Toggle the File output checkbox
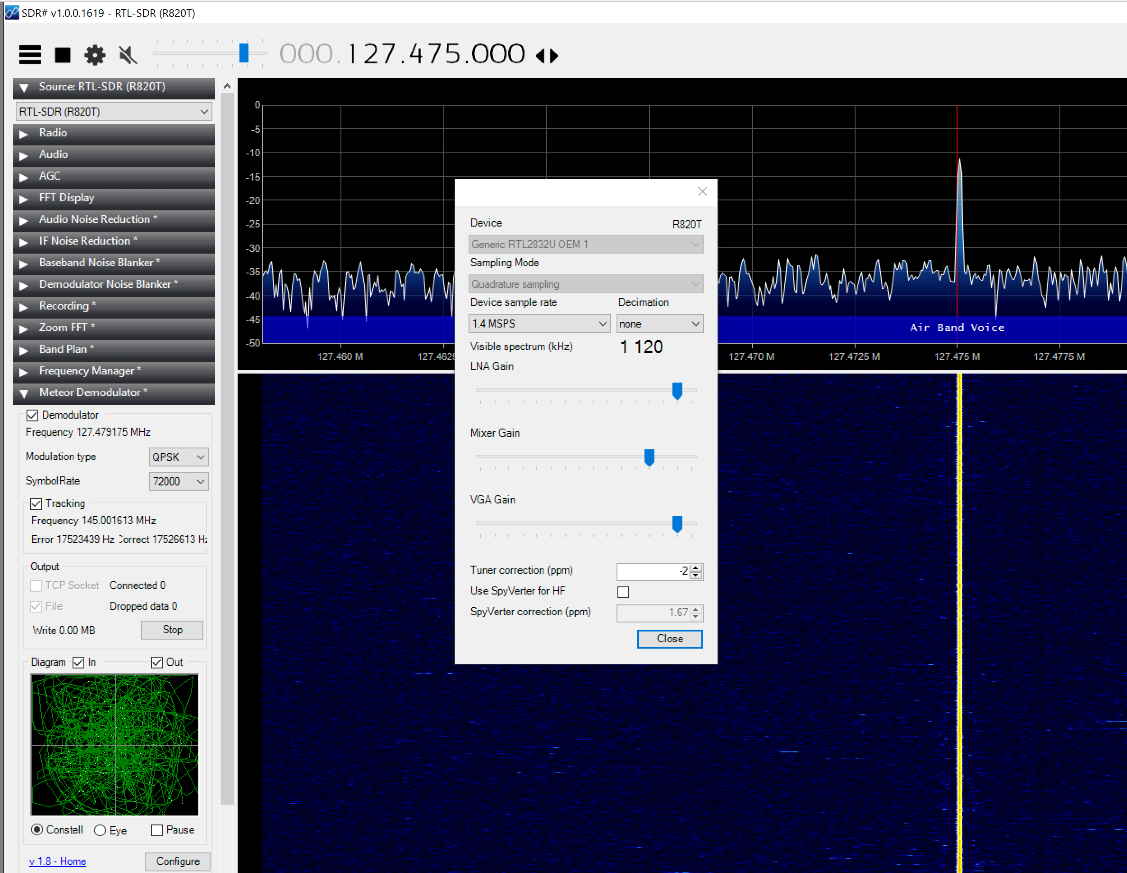 point(36,606)
